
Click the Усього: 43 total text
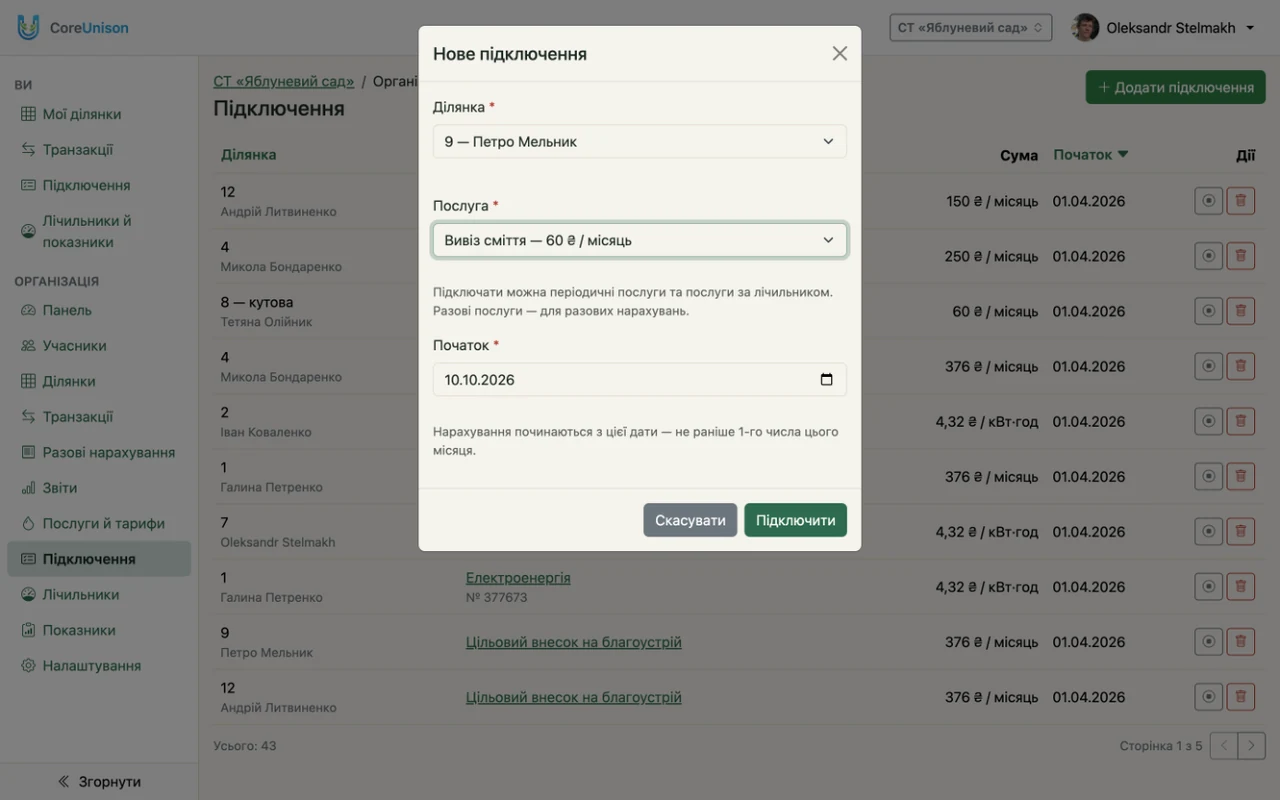click(245, 746)
